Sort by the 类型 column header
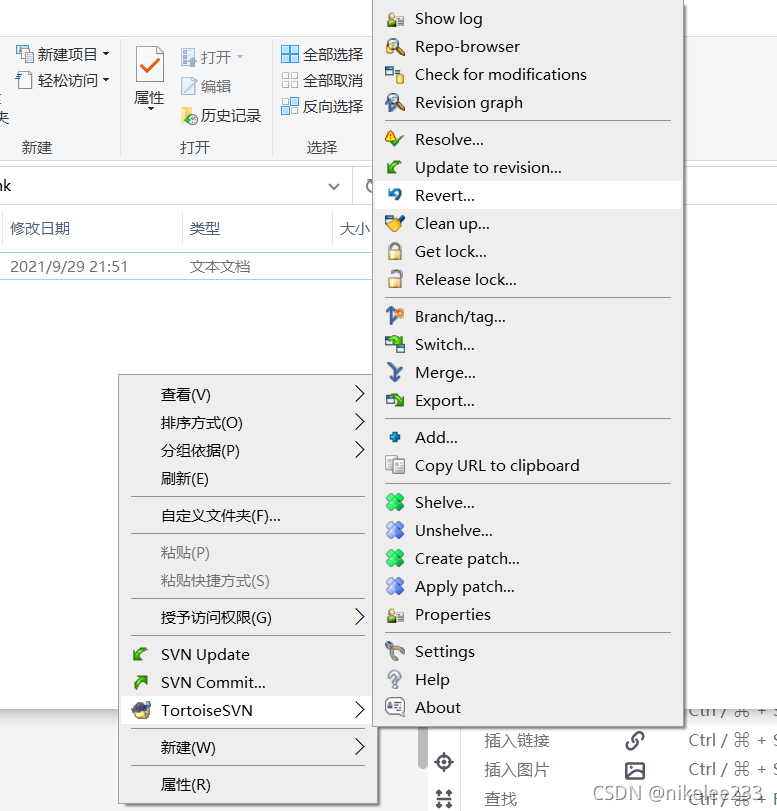Screen dimensions: 777x811 (205, 228)
